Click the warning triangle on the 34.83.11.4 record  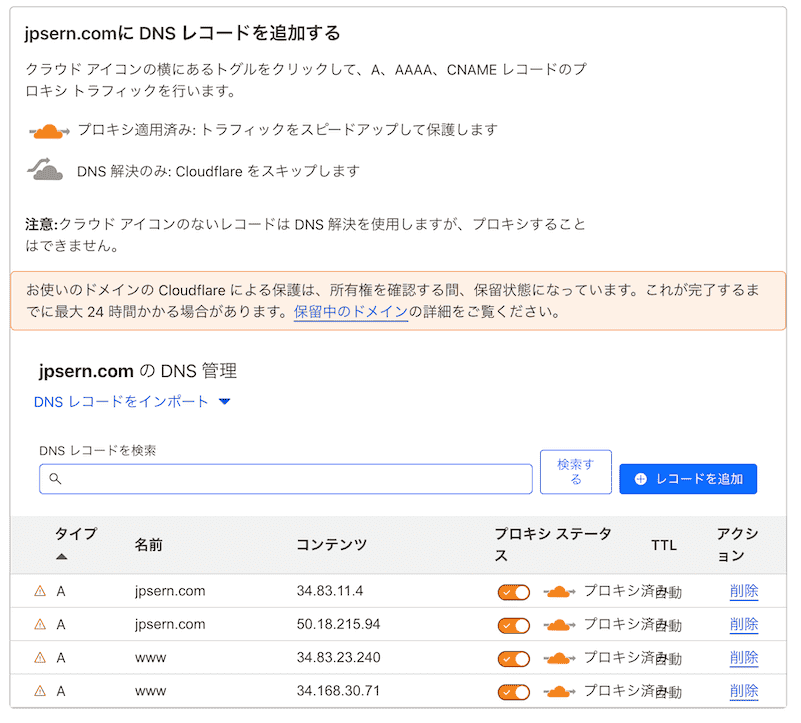pyautogui.click(x=39, y=591)
